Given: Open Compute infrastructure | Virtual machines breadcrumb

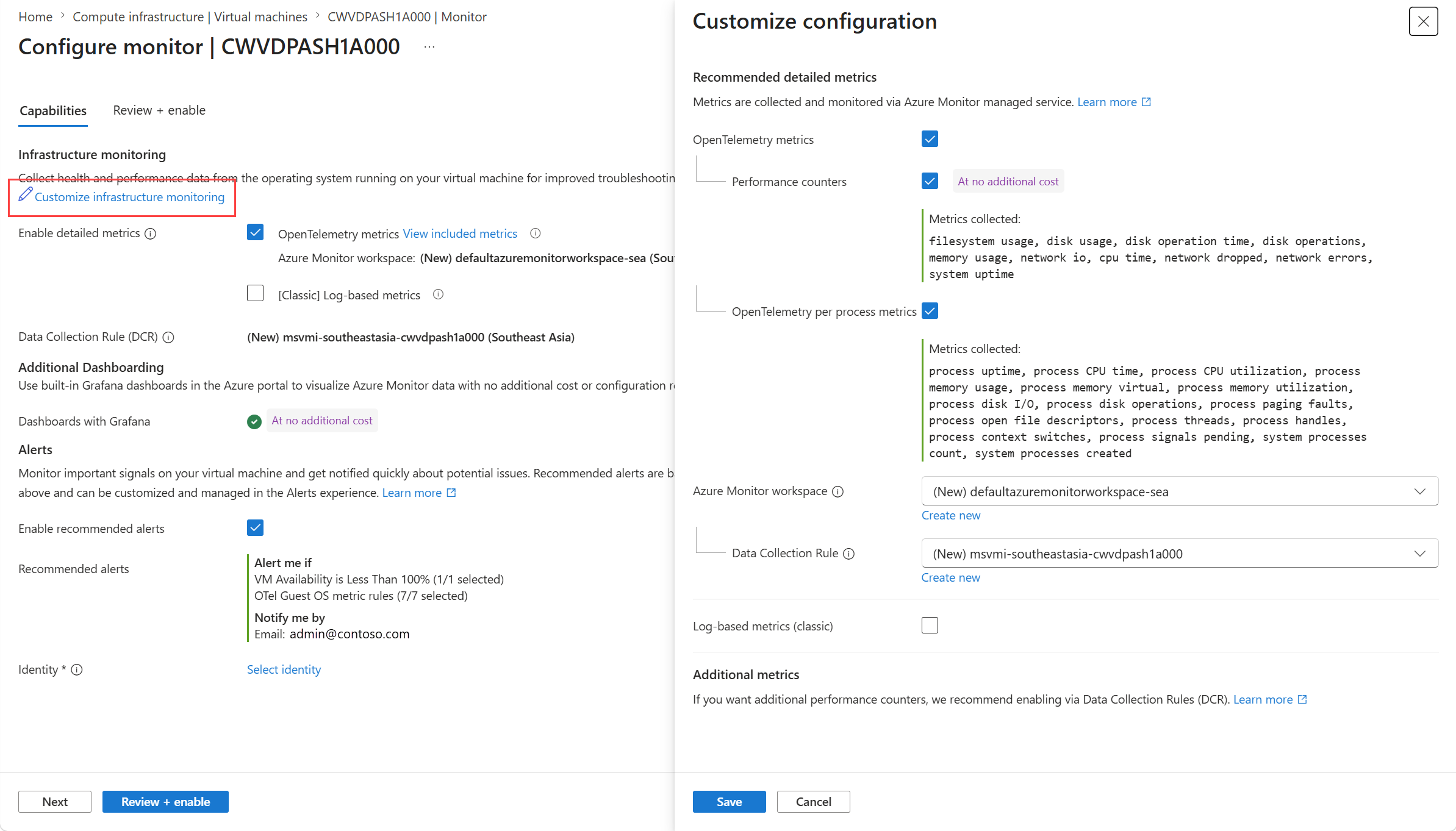Looking at the screenshot, I should point(190,16).
